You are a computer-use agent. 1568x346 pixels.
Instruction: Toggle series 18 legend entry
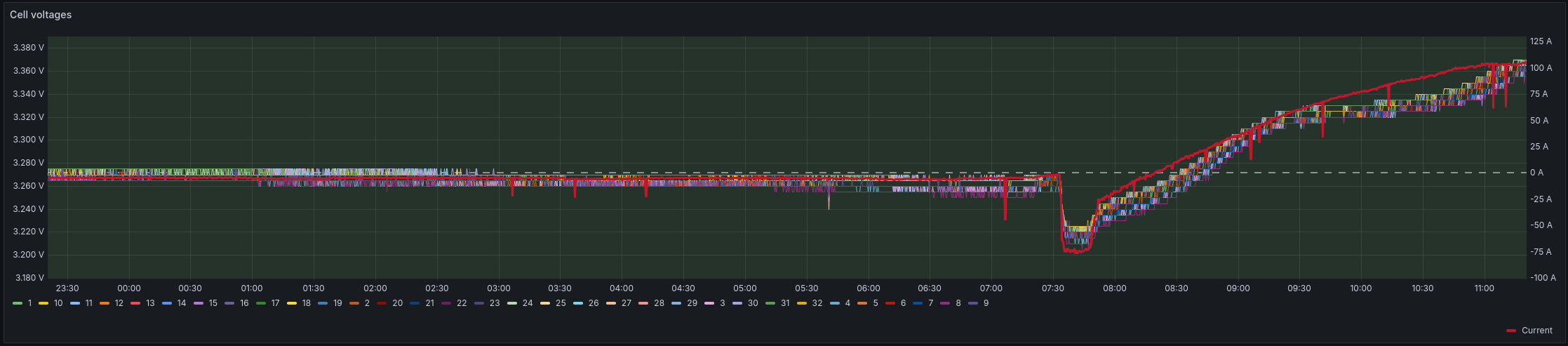[307, 303]
